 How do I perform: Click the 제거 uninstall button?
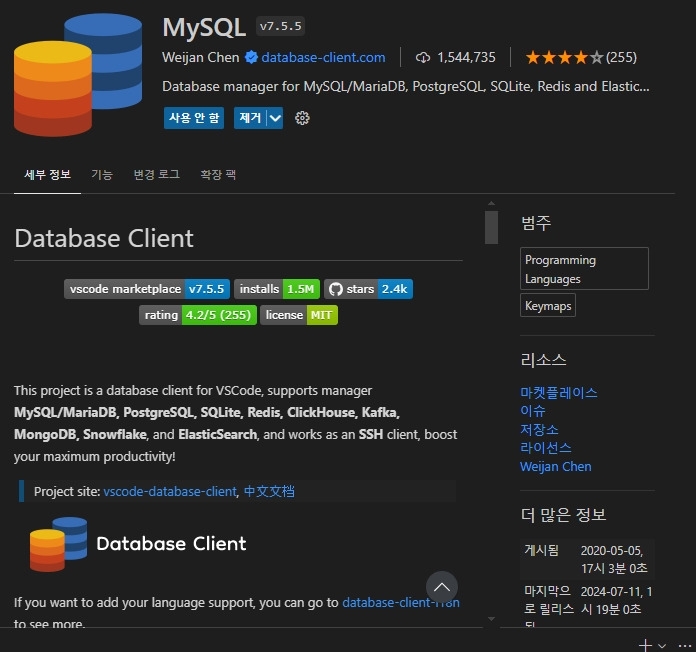(250, 118)
